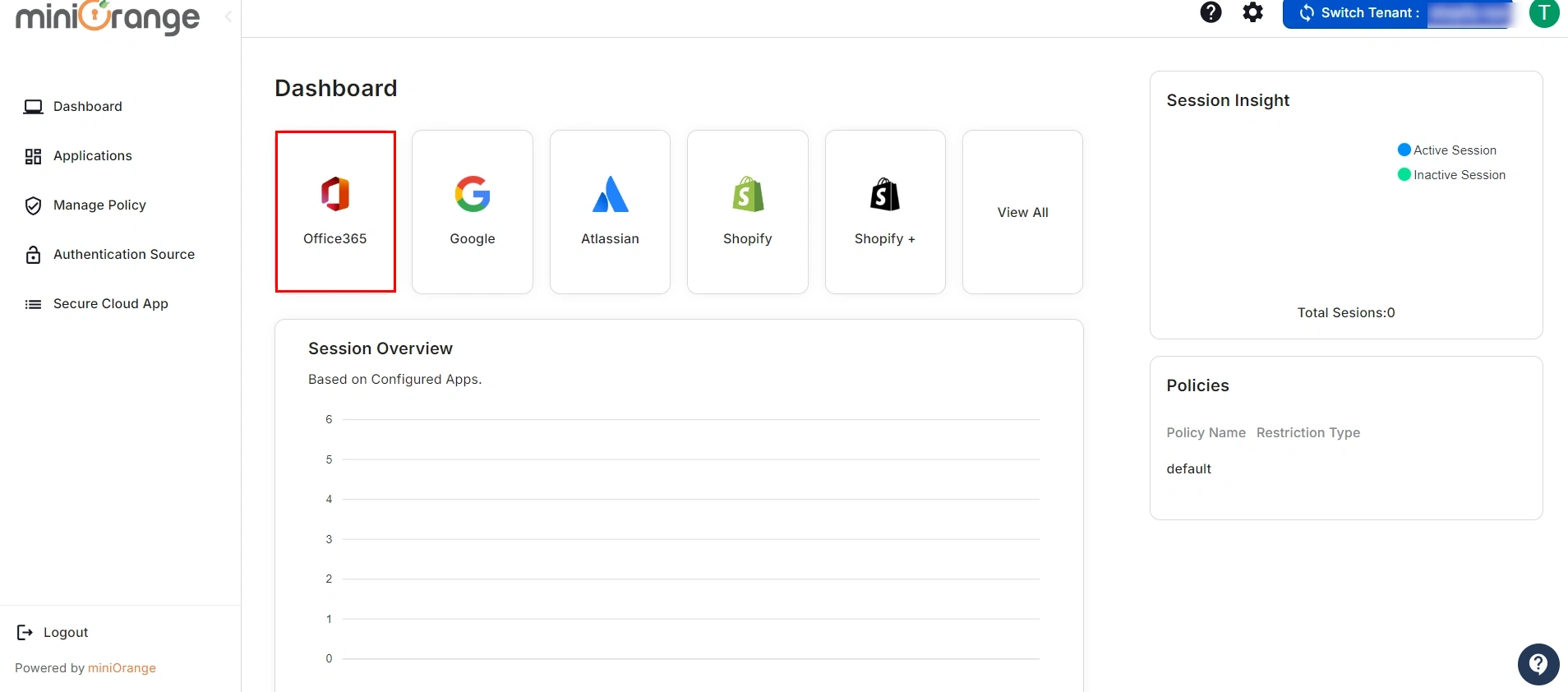1568x692 pixels.
Task: Open the View All apps card
Action: pyautogui.click(x=1022, y=212)
